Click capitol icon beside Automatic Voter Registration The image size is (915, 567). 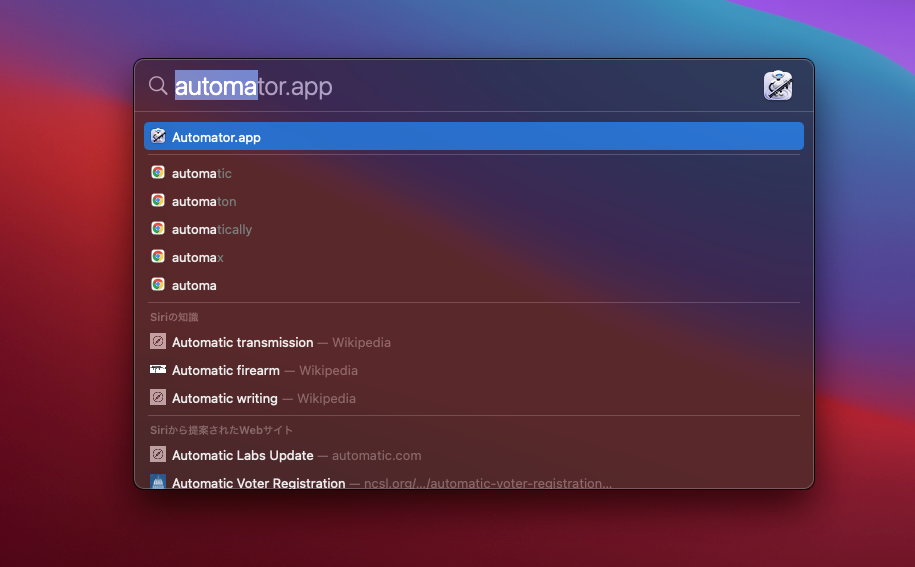(158, 482)
